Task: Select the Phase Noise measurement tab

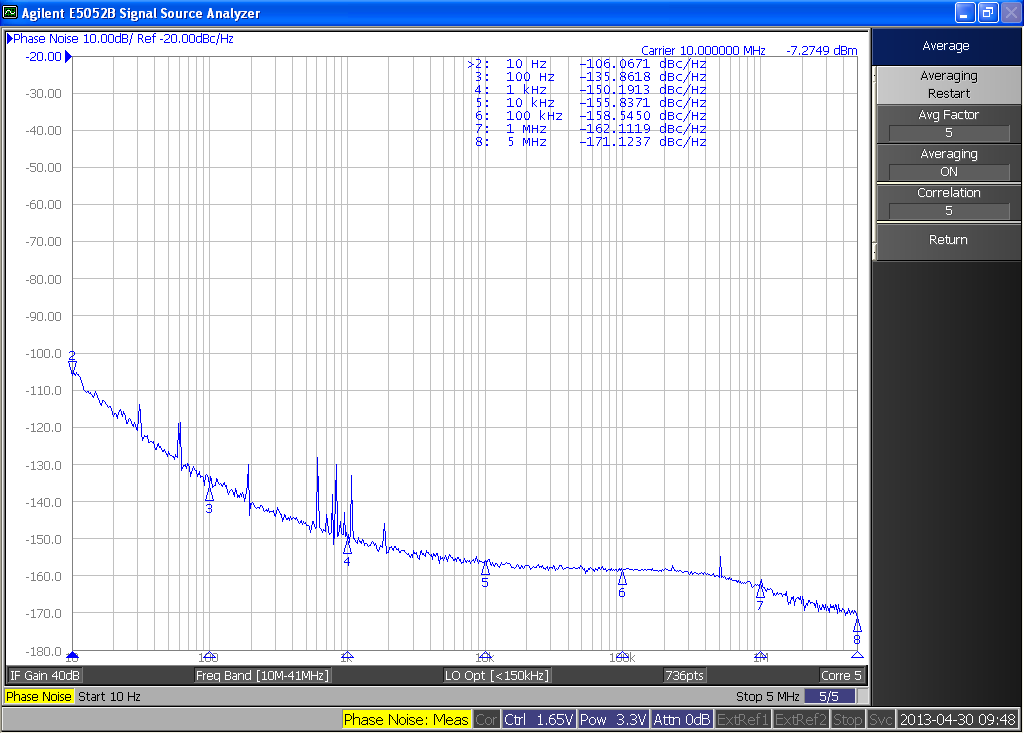Action: pos(39,697)
